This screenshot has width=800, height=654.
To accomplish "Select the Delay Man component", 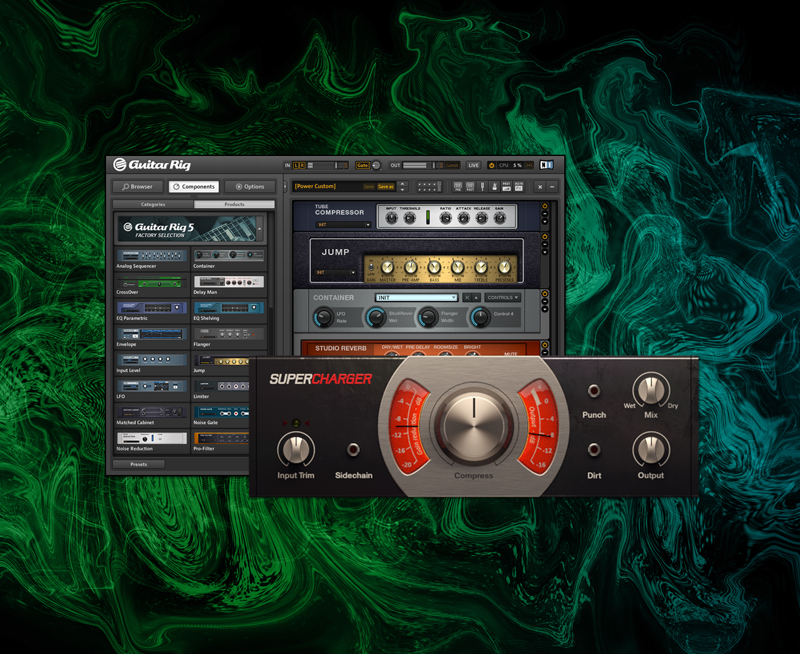I will pyautogui.click(x=229, y=285).
